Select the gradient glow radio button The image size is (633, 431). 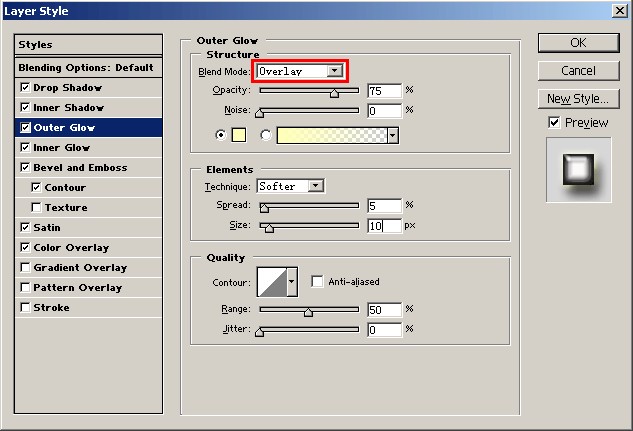coord(266,135)
